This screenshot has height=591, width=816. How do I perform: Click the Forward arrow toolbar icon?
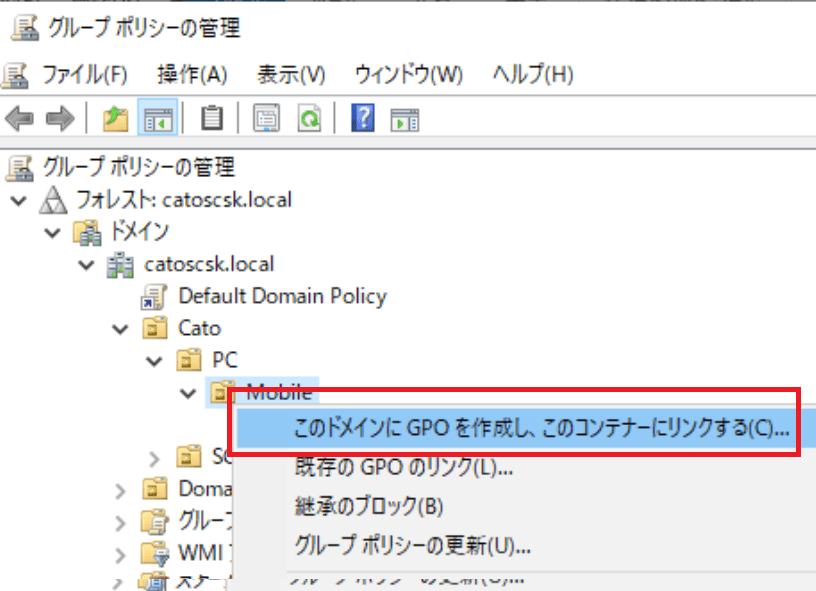pos(60,119)
